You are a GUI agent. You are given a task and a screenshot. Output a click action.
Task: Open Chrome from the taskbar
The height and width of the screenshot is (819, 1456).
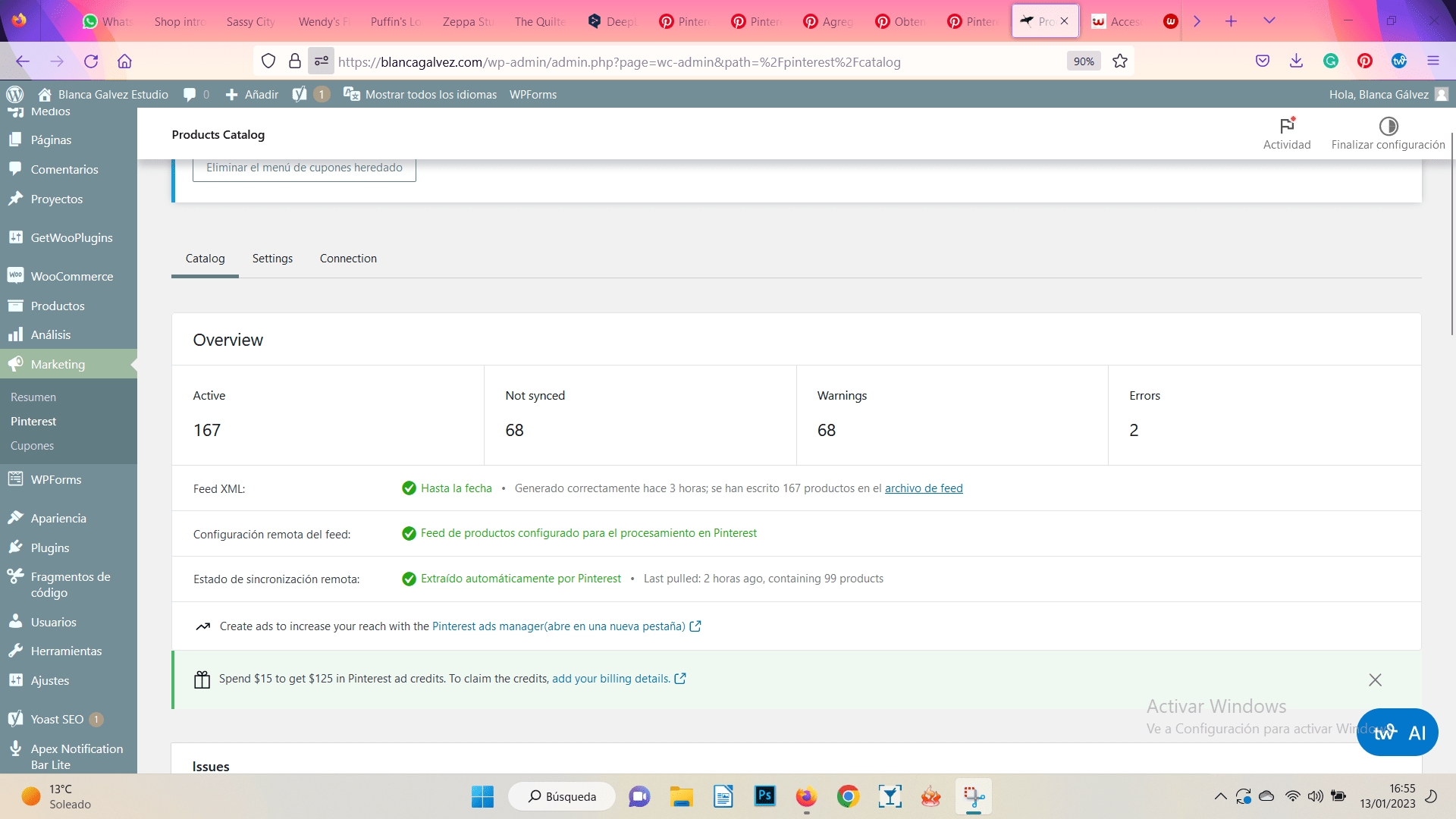click(x=848, y=796)
